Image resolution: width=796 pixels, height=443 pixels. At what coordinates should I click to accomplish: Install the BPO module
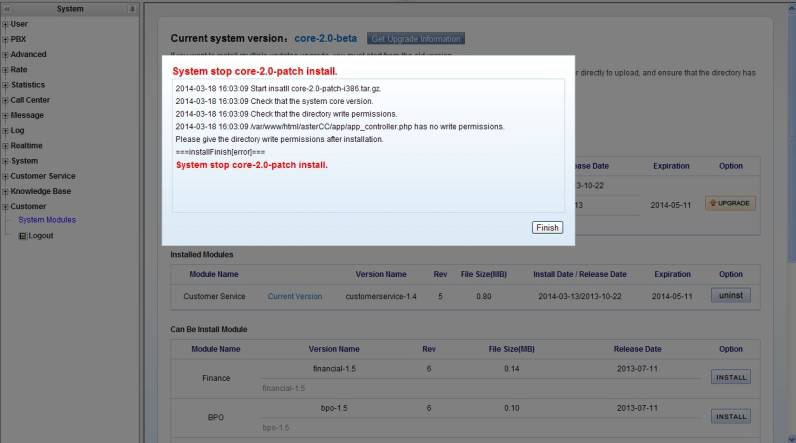(x=730, y=416)
